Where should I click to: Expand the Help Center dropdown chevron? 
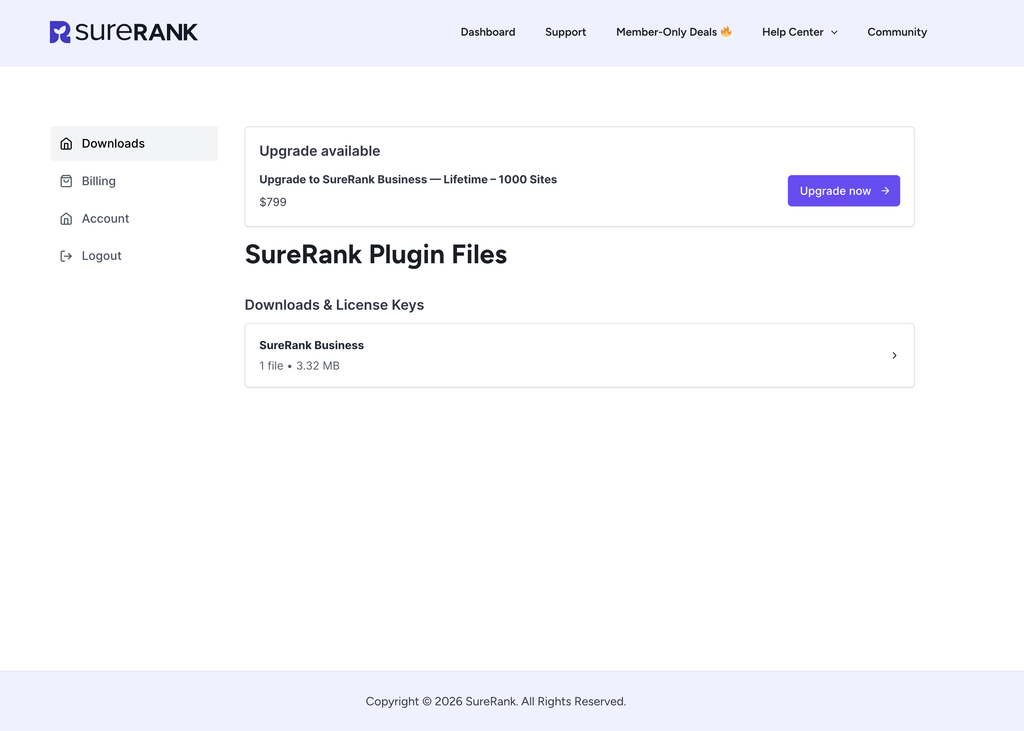[x=834, y=33]
